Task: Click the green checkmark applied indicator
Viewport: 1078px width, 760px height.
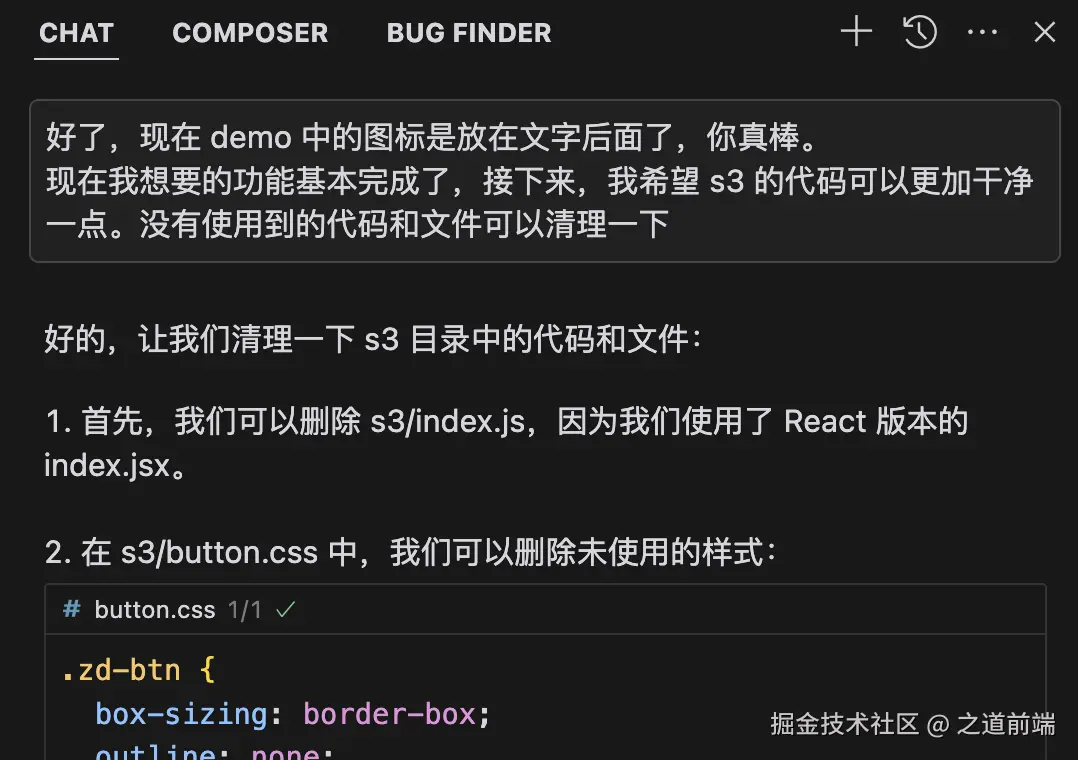Action: coord(286,609)
